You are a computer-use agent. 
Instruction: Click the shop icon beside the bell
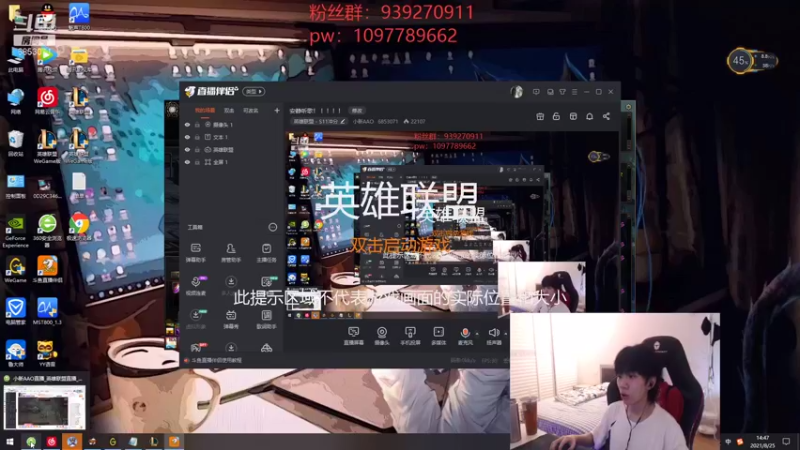(x=573, y=116)
